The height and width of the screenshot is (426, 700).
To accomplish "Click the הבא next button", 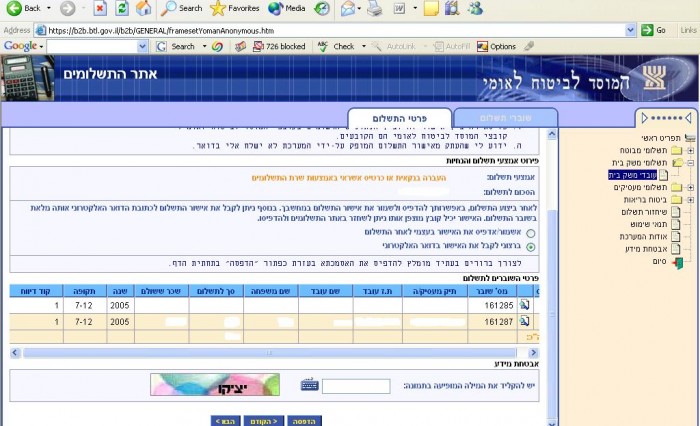I will tap(225, 421).
